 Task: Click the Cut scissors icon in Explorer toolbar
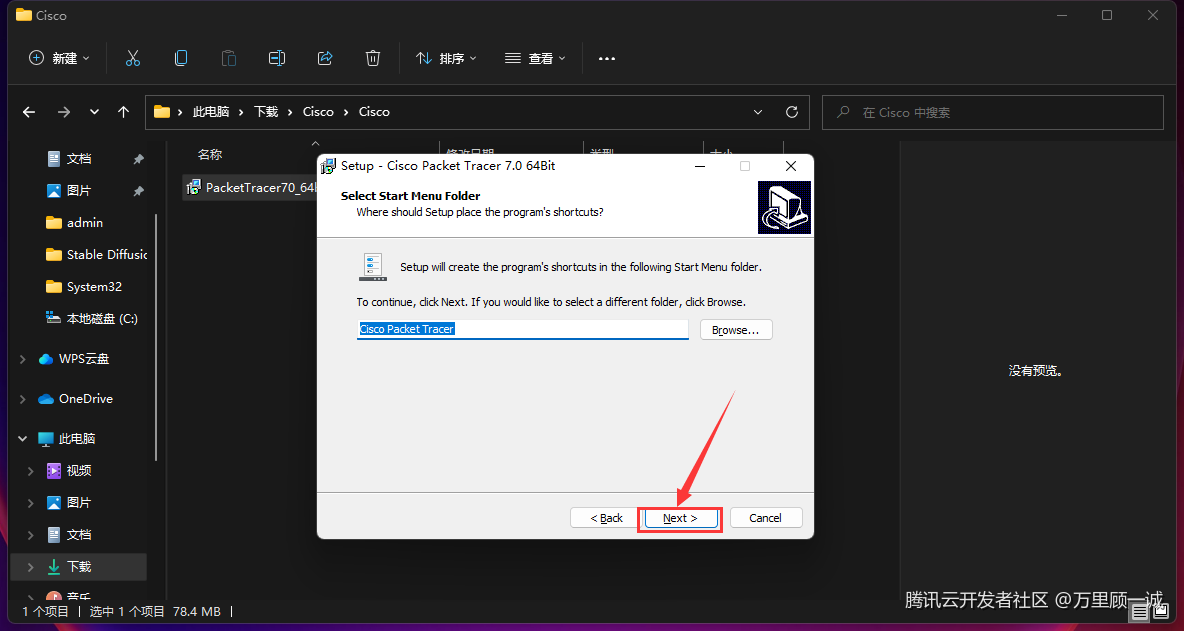point(133,58)
